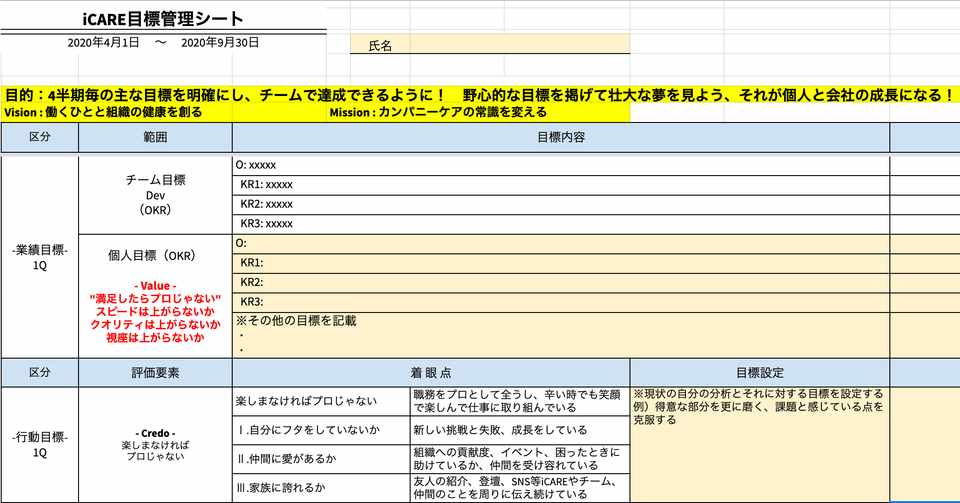Click the 新しい挑戦と失敗、成長をしている cell
The height and width of the screenshot is (503, 960).
coord(520,430)
